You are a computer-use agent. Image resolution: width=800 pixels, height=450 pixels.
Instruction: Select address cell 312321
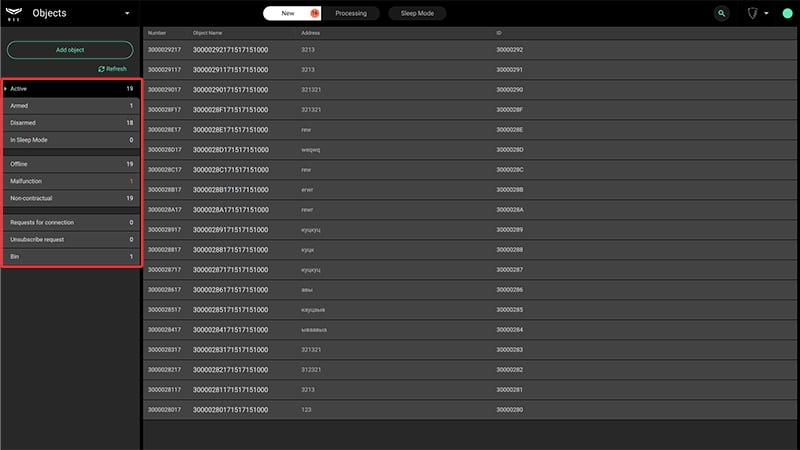(311, 370)
